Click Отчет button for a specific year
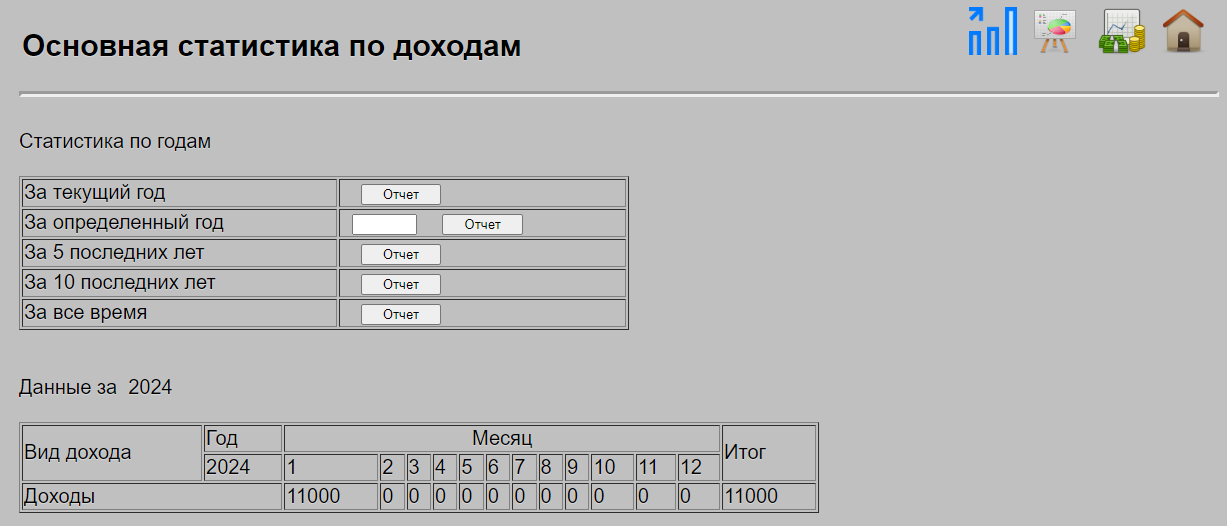This screenshot has width=1227, height=526. coord(482,224)
